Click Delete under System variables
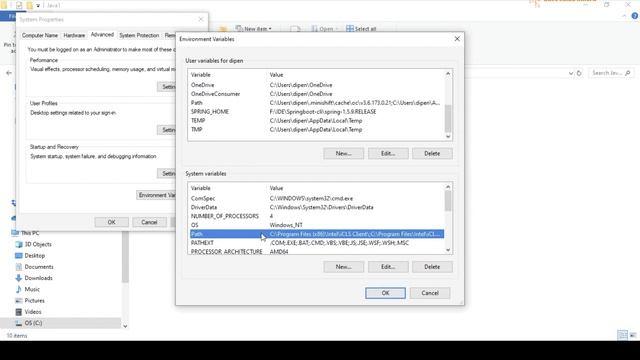This screenshot has height=360, width=640. (432, 267)
